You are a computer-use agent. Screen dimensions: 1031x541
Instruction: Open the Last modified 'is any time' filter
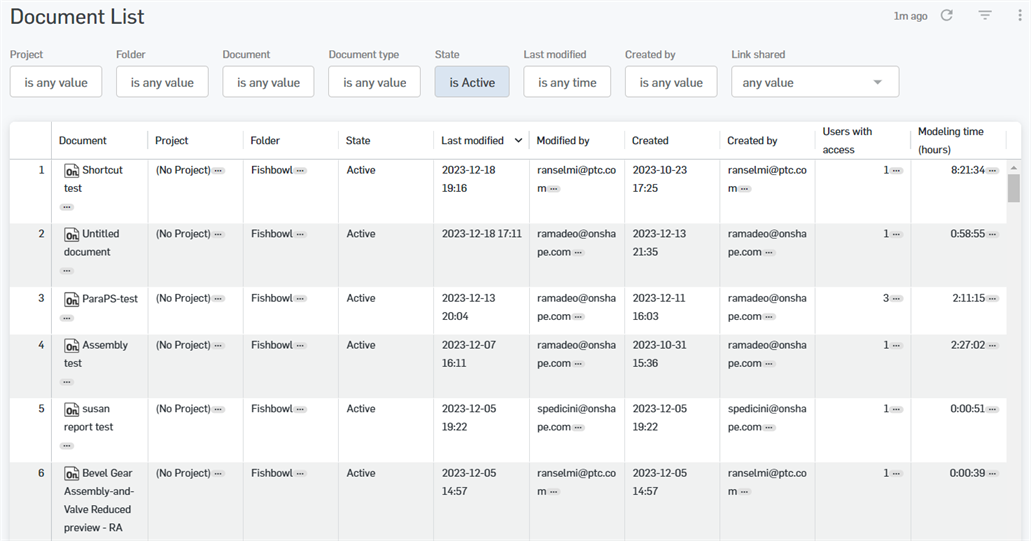pos(567,83)
